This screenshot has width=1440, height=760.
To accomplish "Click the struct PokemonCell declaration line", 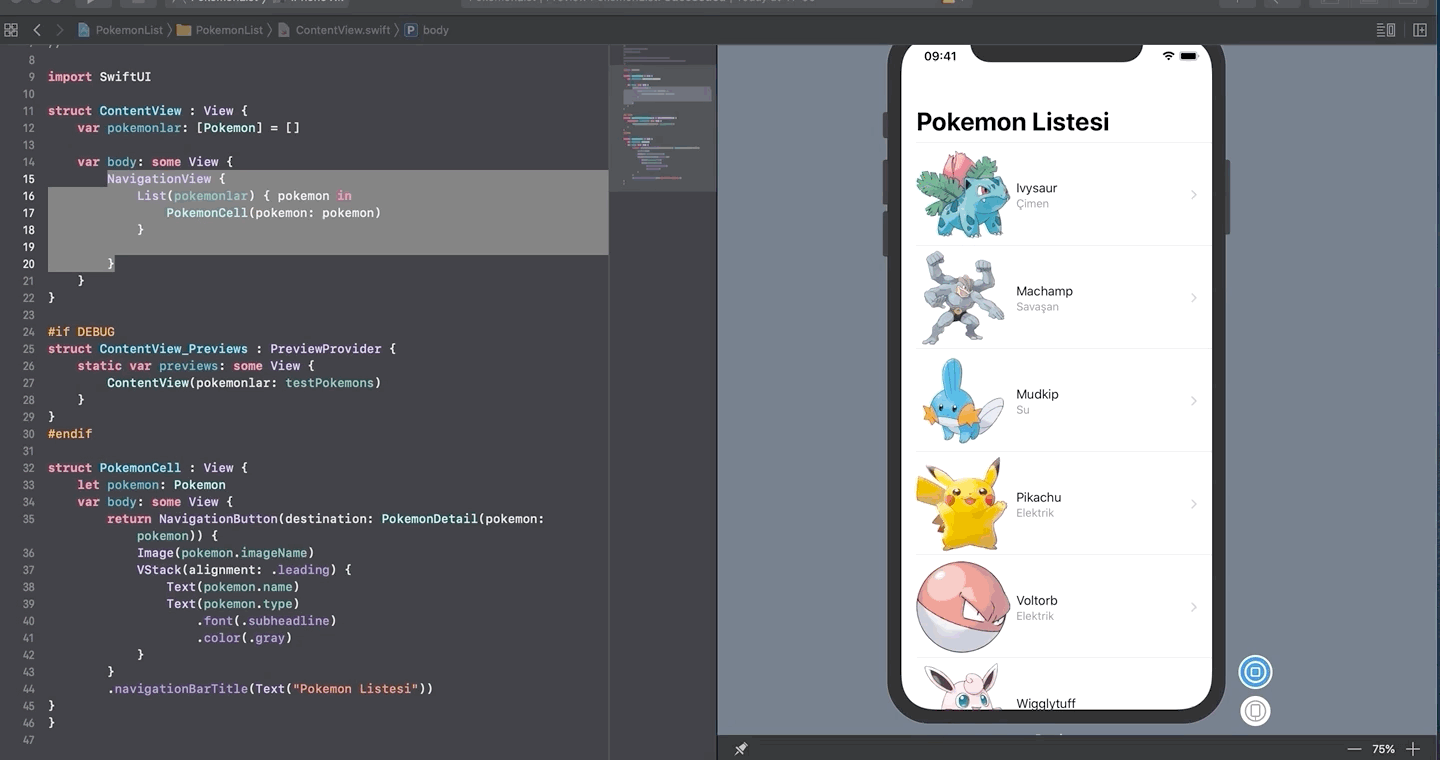I will tap(148, 468).
